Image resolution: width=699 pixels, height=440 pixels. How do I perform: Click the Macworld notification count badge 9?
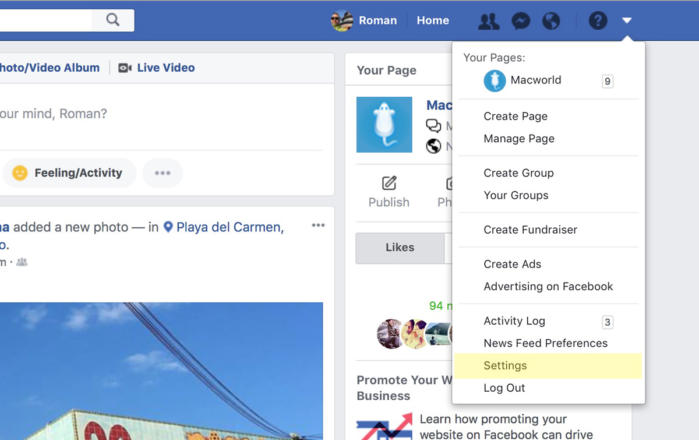pos(607,82)
